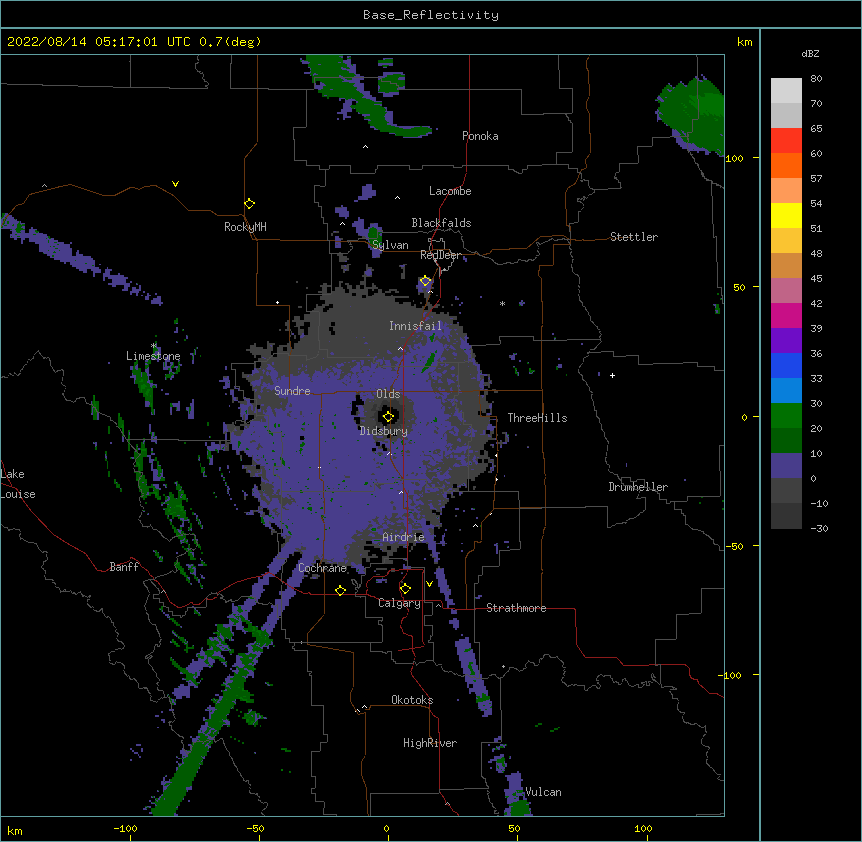Click the 2022/08/14 05:17:01 UTC timestamp
The height and width of the screenshot is (842, 862).
[98, 42]
